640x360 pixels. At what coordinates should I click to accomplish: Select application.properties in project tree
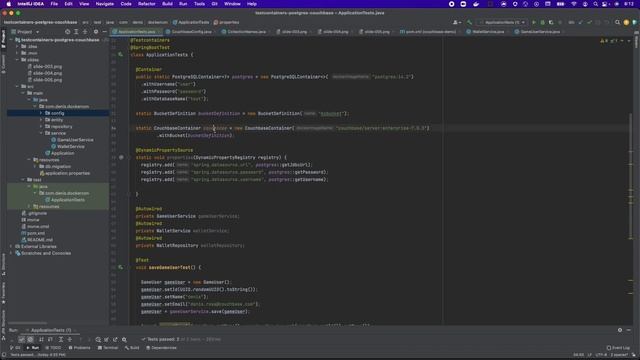click(67, 173)
